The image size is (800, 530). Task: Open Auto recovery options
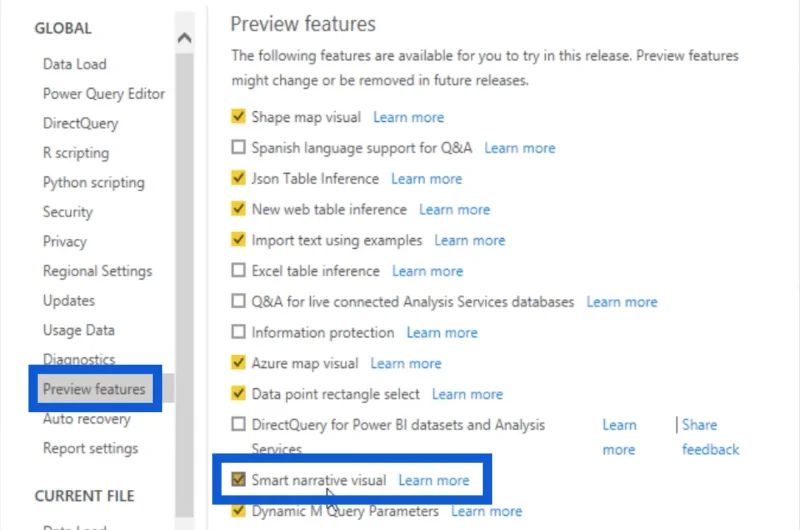click(87, 419)
